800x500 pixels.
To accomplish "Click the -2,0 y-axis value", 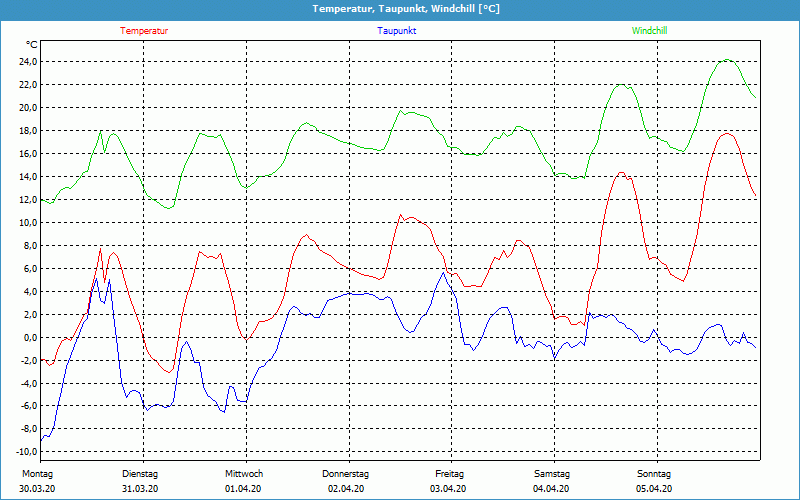I will (x=29, y=360).
